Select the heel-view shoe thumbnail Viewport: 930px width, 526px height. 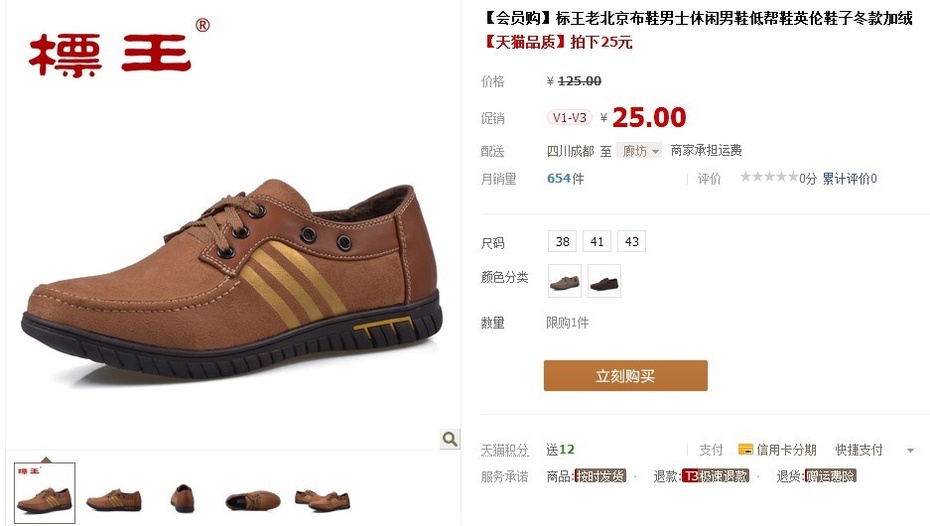click(183, 499)
